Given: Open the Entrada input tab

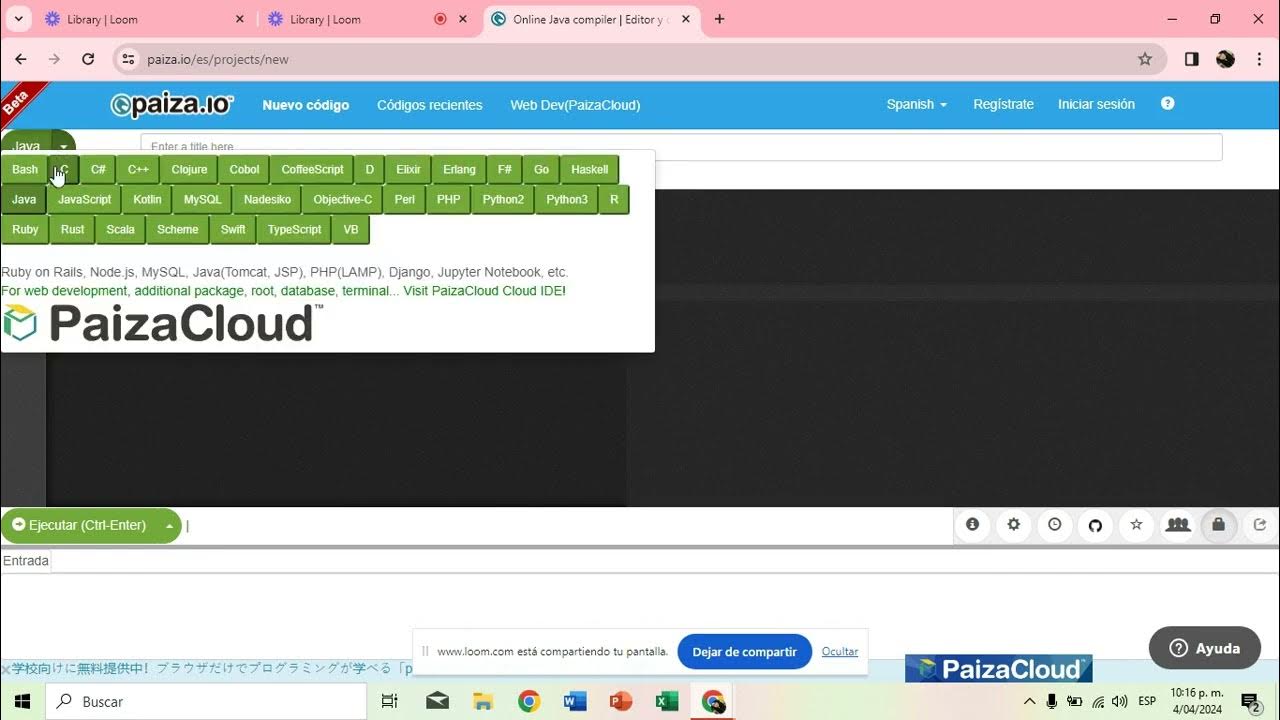Looking at the screenshot, I should point(26,561).
